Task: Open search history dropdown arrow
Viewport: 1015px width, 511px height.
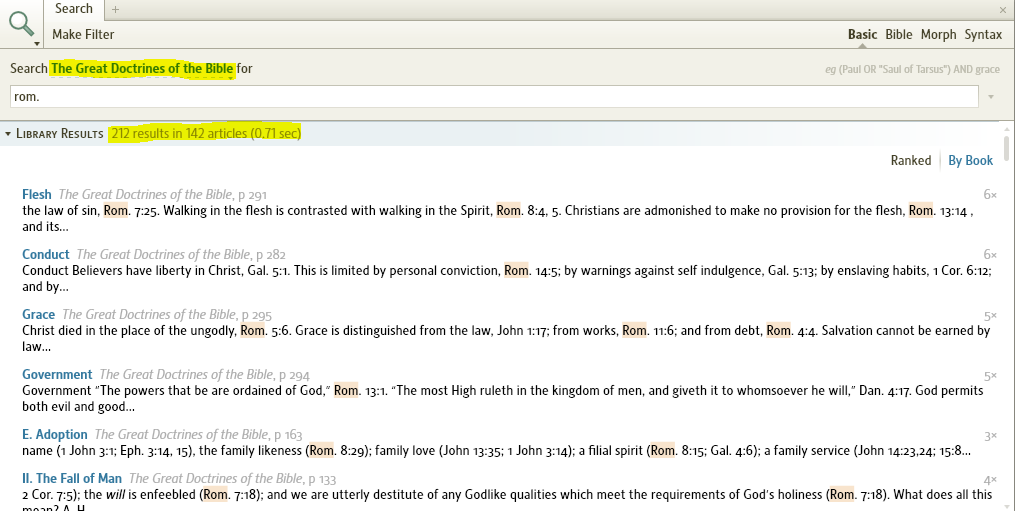Action: 990,97
